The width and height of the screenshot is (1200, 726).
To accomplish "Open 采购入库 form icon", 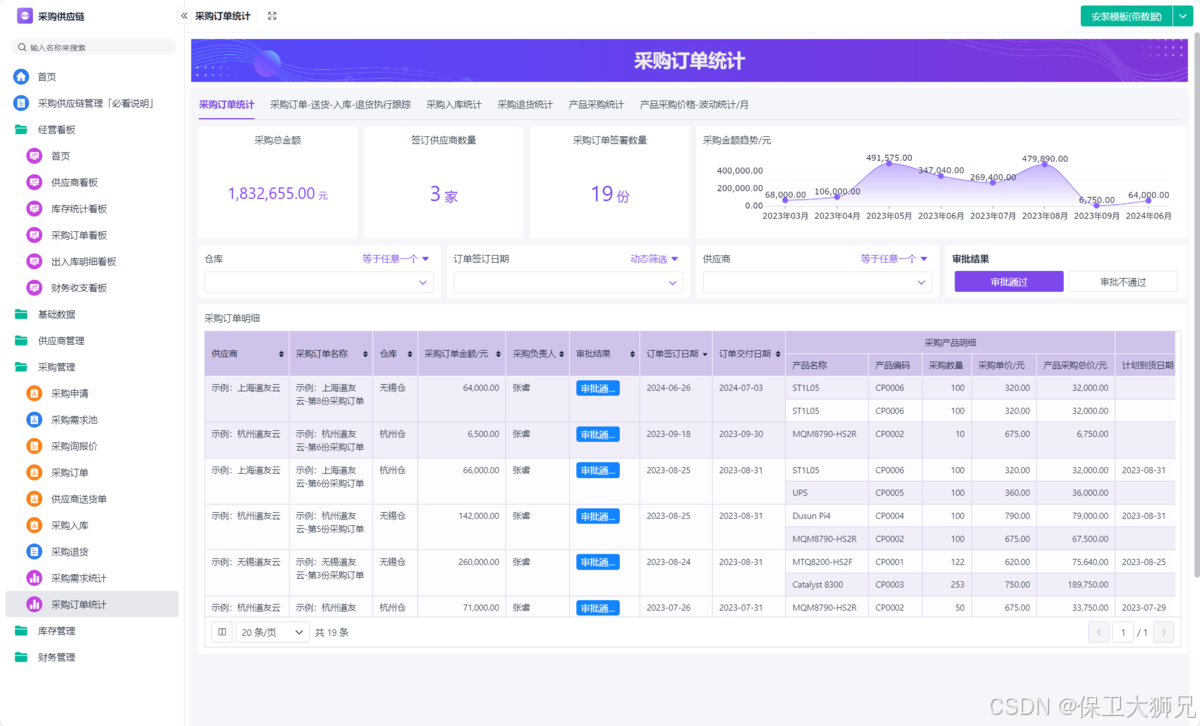I will coord(34,525).
